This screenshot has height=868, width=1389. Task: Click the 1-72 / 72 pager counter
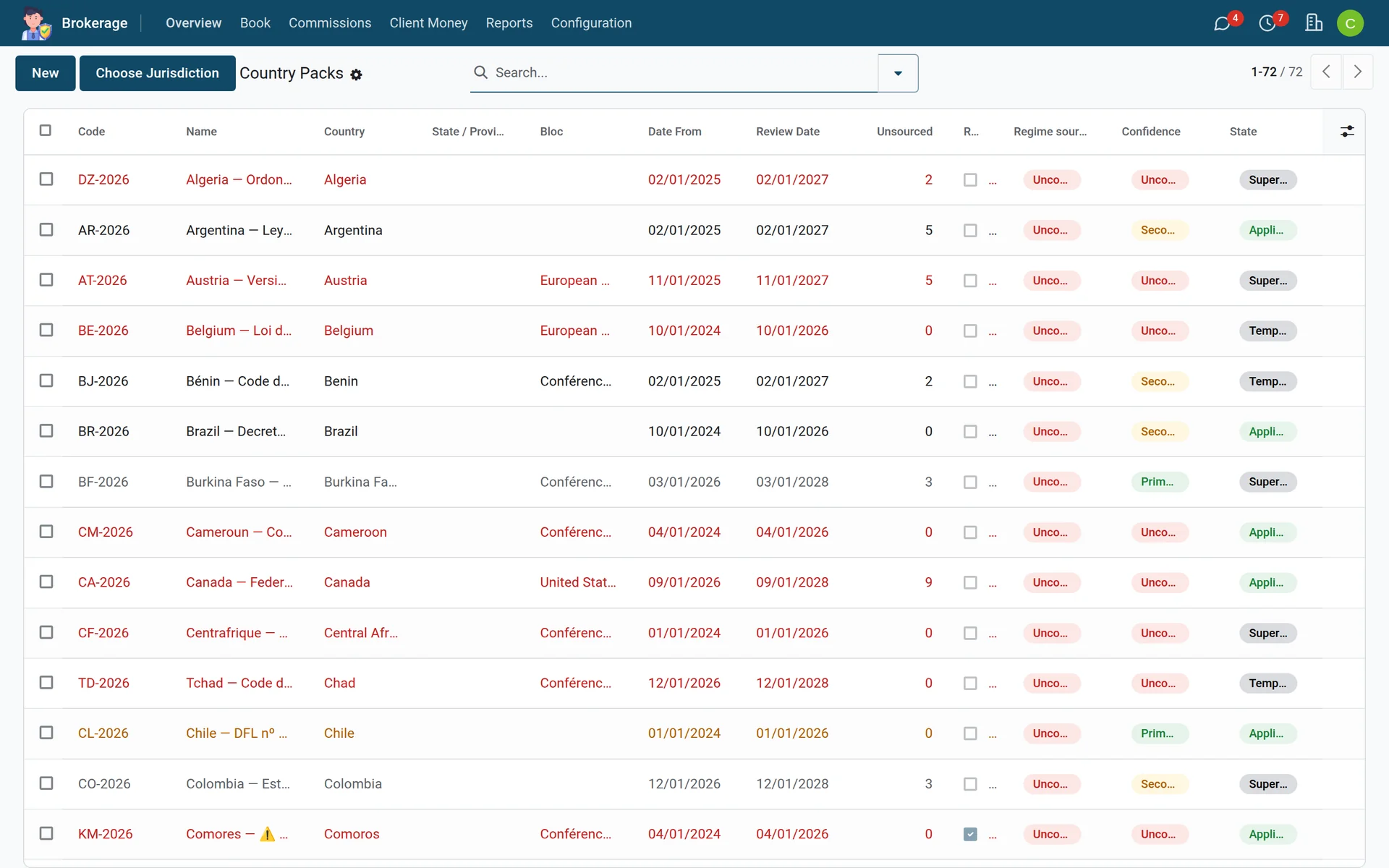[x=1276, y=72]
